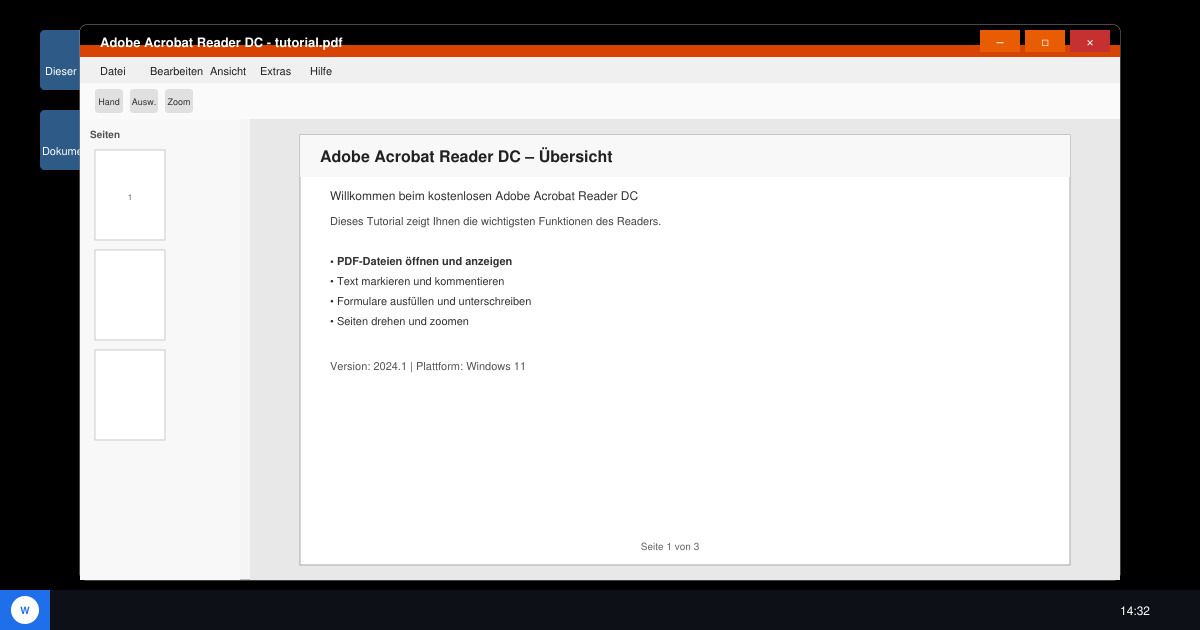The height and width of the screenshot is (630, 1200).
Task: Open the Extras menu
Action: [275, 71]
